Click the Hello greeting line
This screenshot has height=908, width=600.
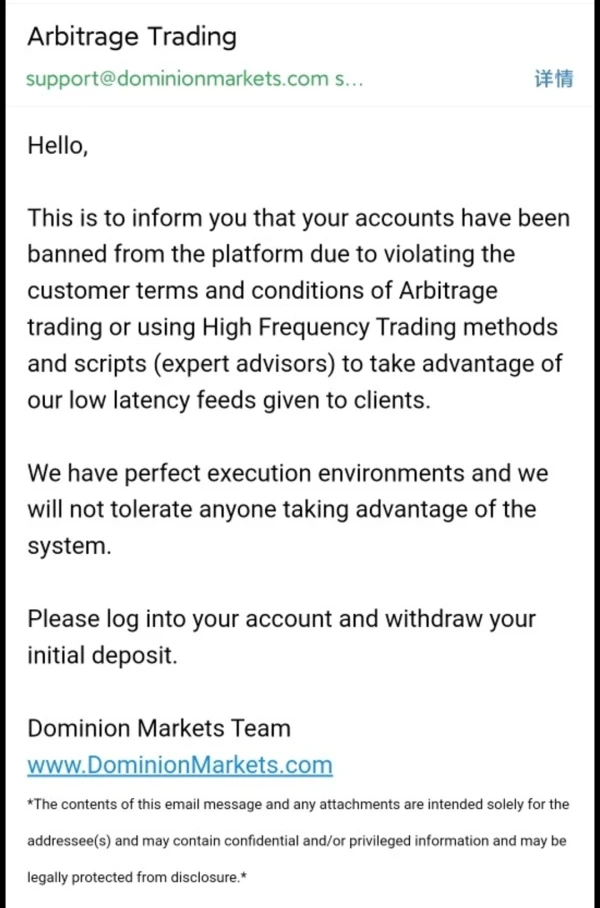tap(57, 145)
